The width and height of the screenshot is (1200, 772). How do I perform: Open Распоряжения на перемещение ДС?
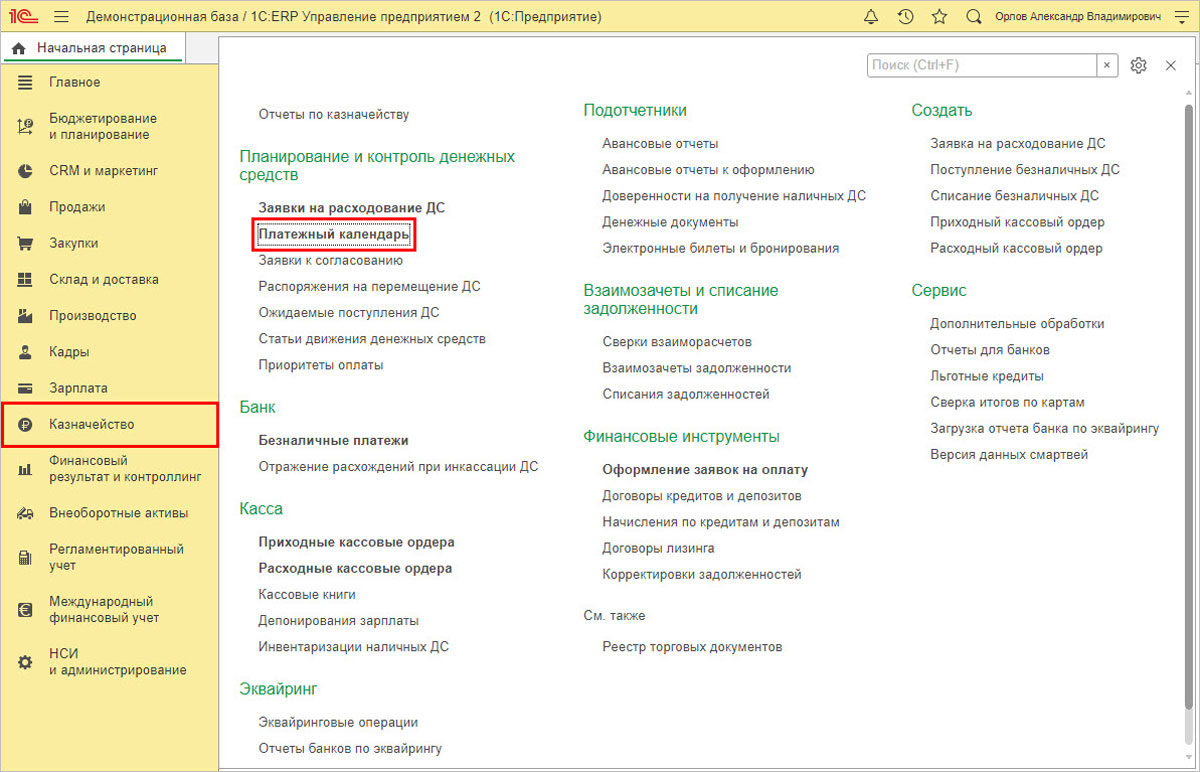(x=370, y=286)
